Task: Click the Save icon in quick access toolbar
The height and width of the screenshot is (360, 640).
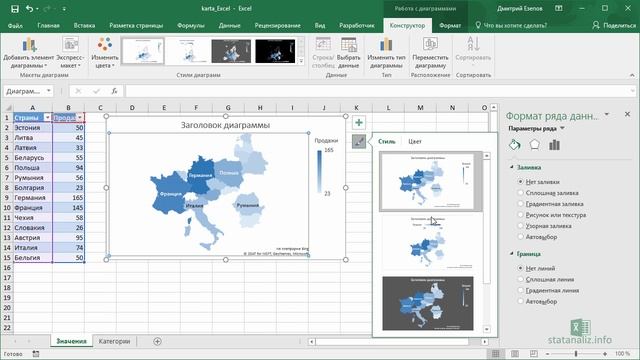Action: click(15, 9)
